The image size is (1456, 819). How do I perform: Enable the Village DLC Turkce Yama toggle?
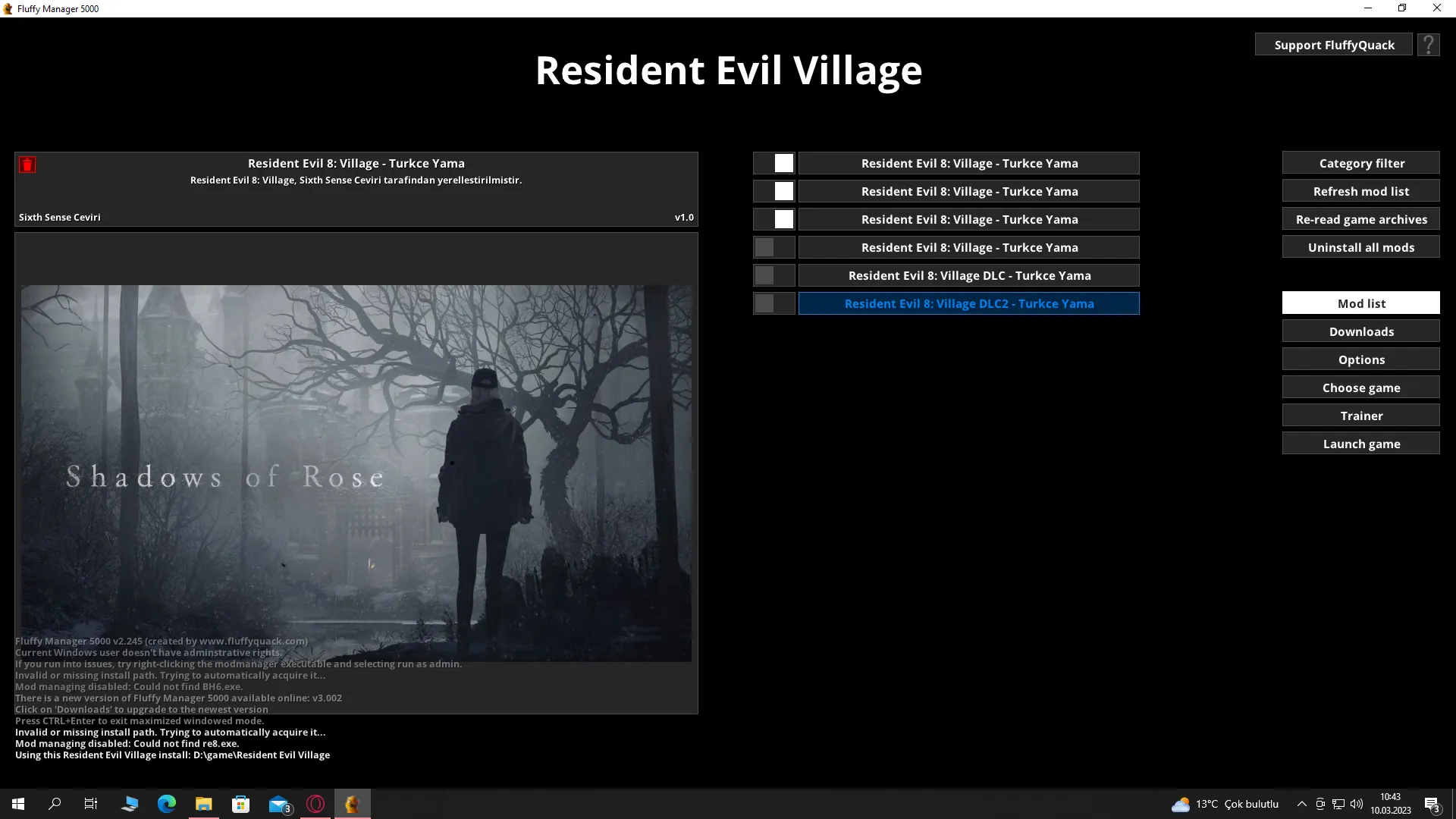pyautogui.click(x=774, y=275)
